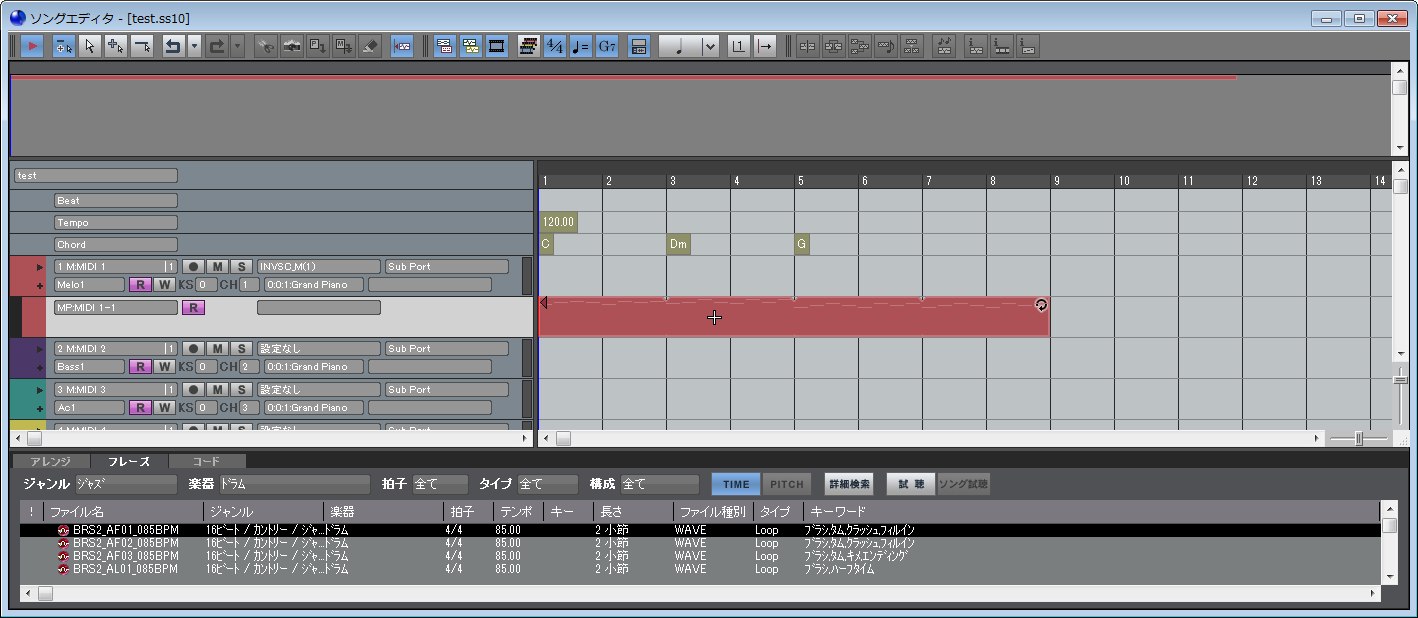The image size is (1418, 618).
Task: Open the note length dropdown
Action: (x=710, y=46)
